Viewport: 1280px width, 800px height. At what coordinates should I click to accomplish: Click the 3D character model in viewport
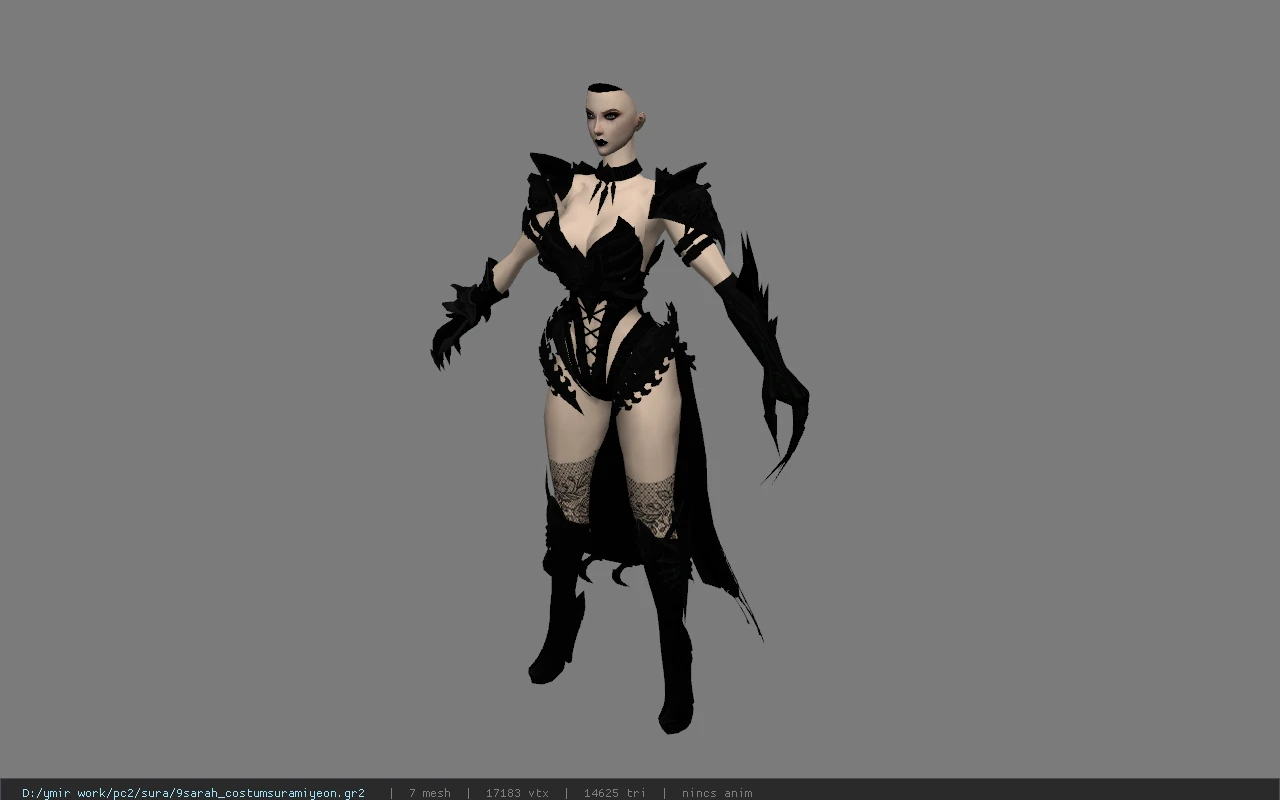[620, 408]
